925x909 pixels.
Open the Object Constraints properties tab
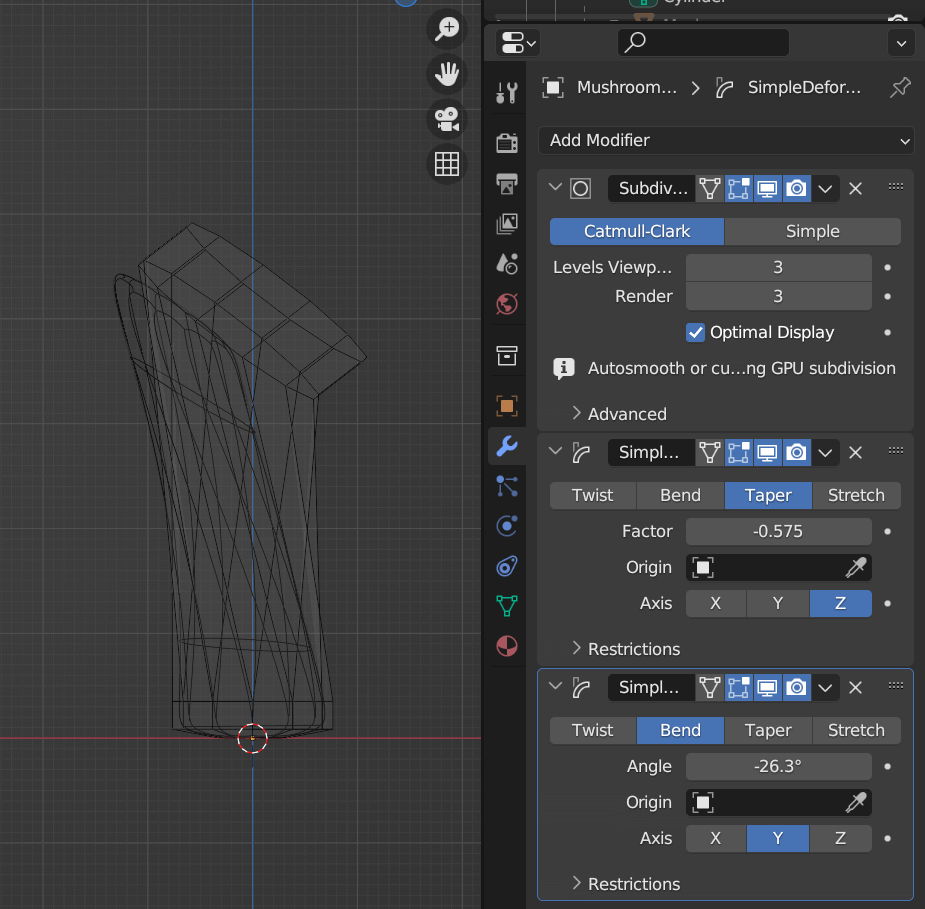507,566
